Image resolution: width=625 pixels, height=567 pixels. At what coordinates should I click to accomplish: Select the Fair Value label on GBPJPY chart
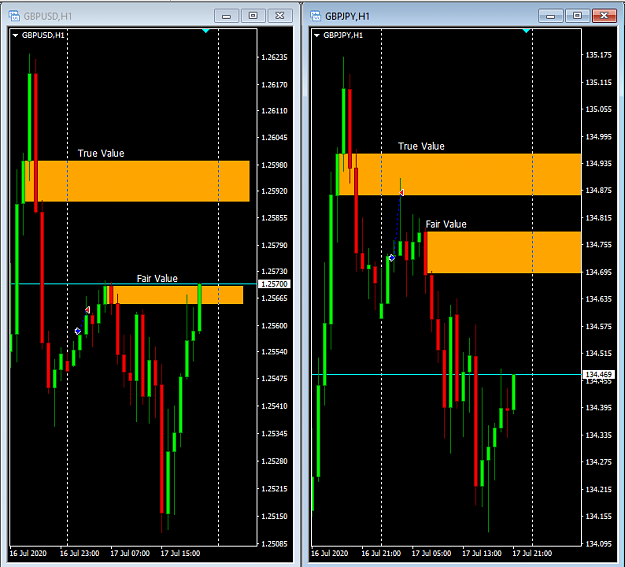(446, 224)
